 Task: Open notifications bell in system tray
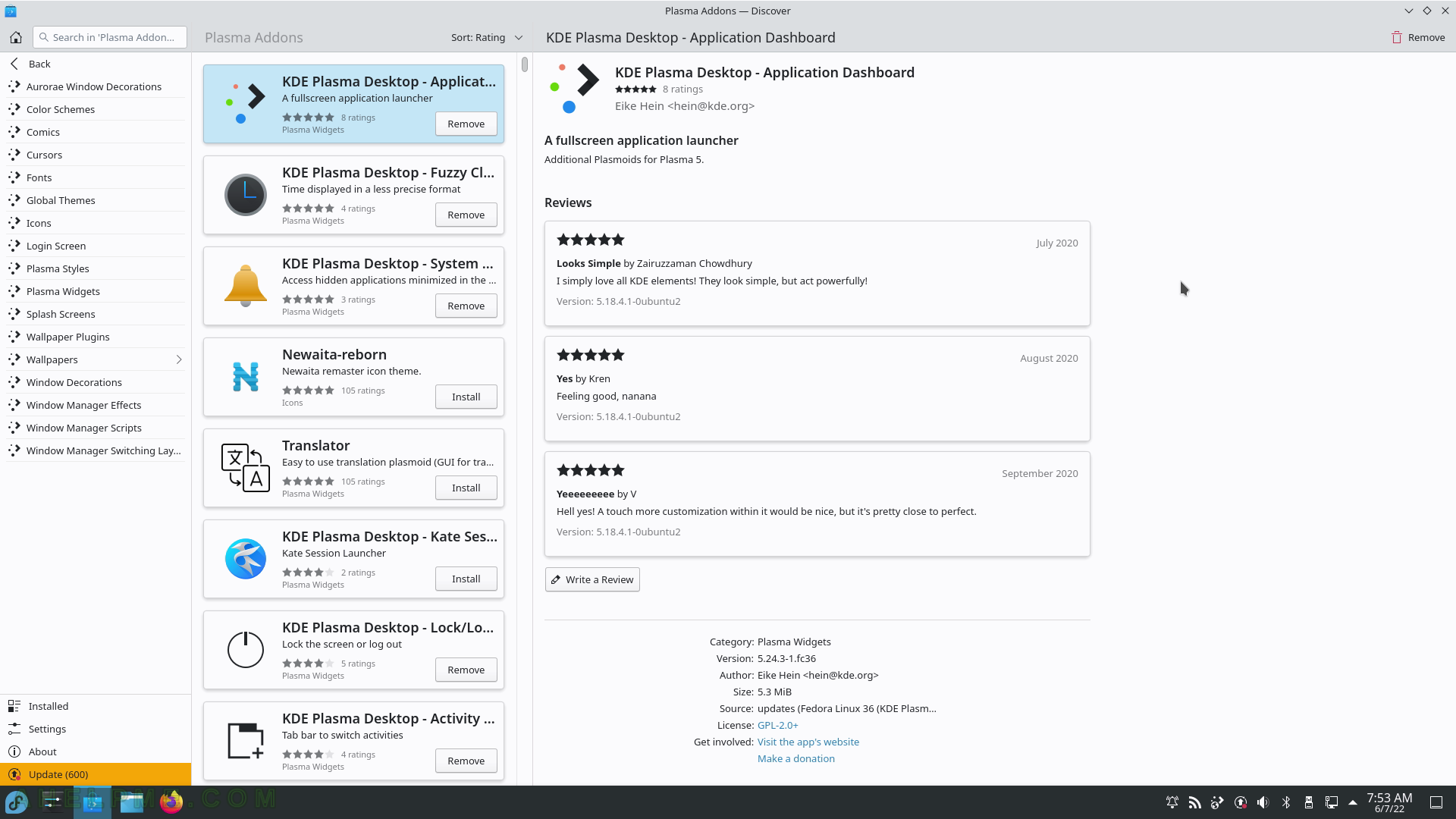(1172, 802)
